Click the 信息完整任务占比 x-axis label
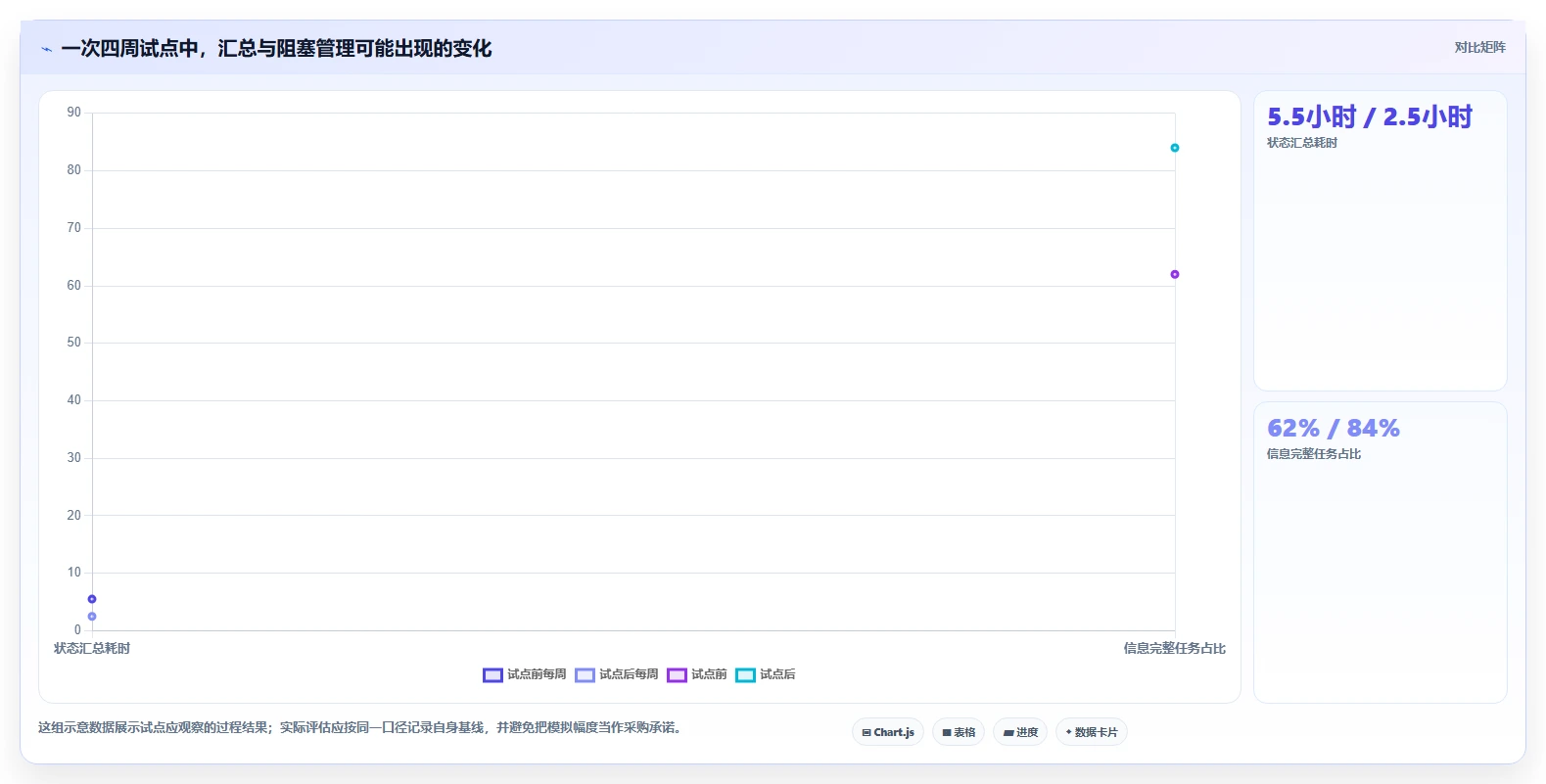 pyautogui.click(x=1175, y=649)
